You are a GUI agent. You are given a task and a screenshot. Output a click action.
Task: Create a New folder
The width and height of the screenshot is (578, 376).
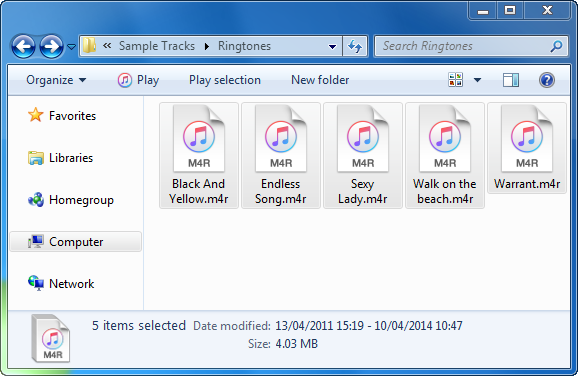[320, 80]
